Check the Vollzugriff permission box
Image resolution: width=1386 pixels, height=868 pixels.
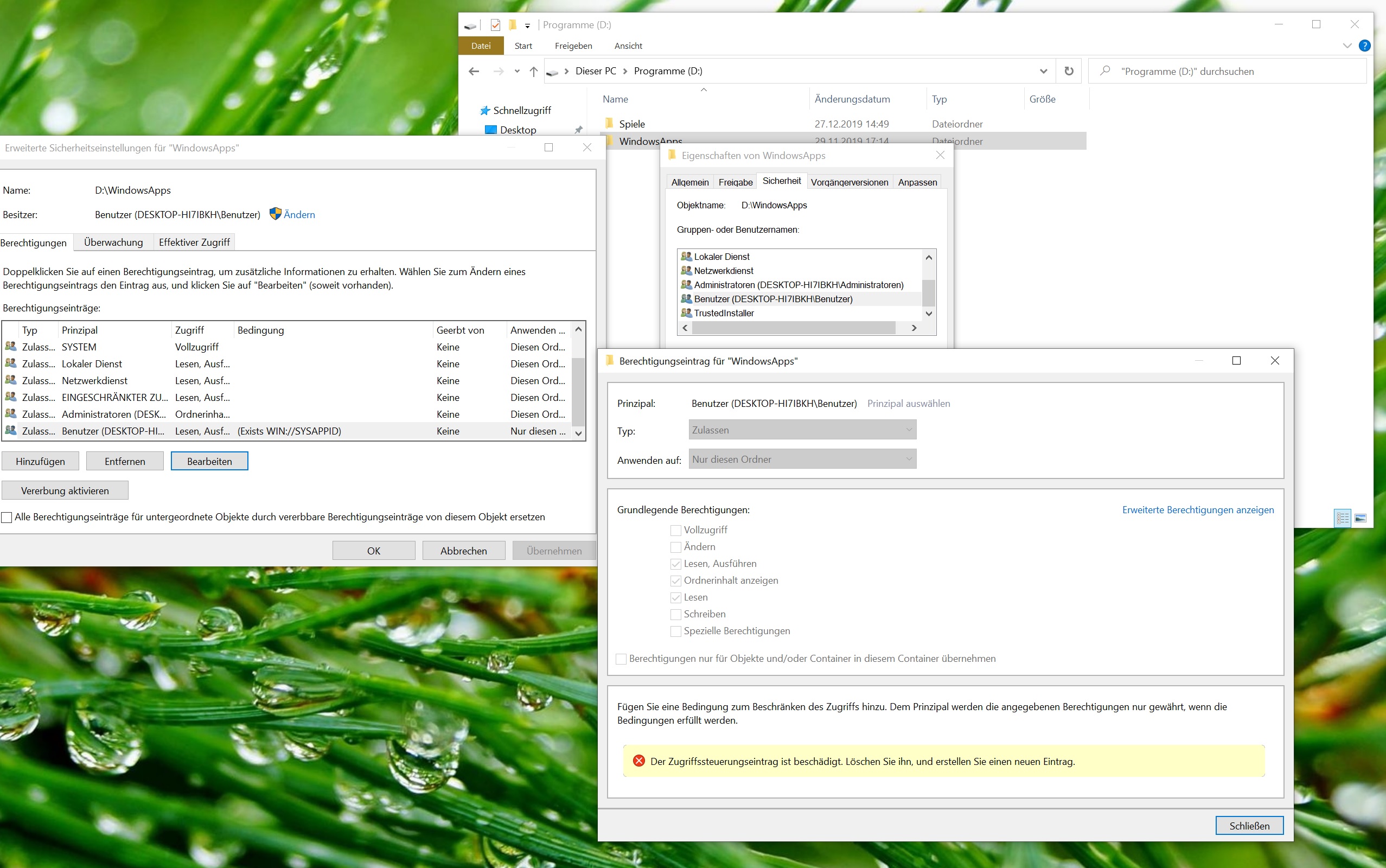[675, 531]
